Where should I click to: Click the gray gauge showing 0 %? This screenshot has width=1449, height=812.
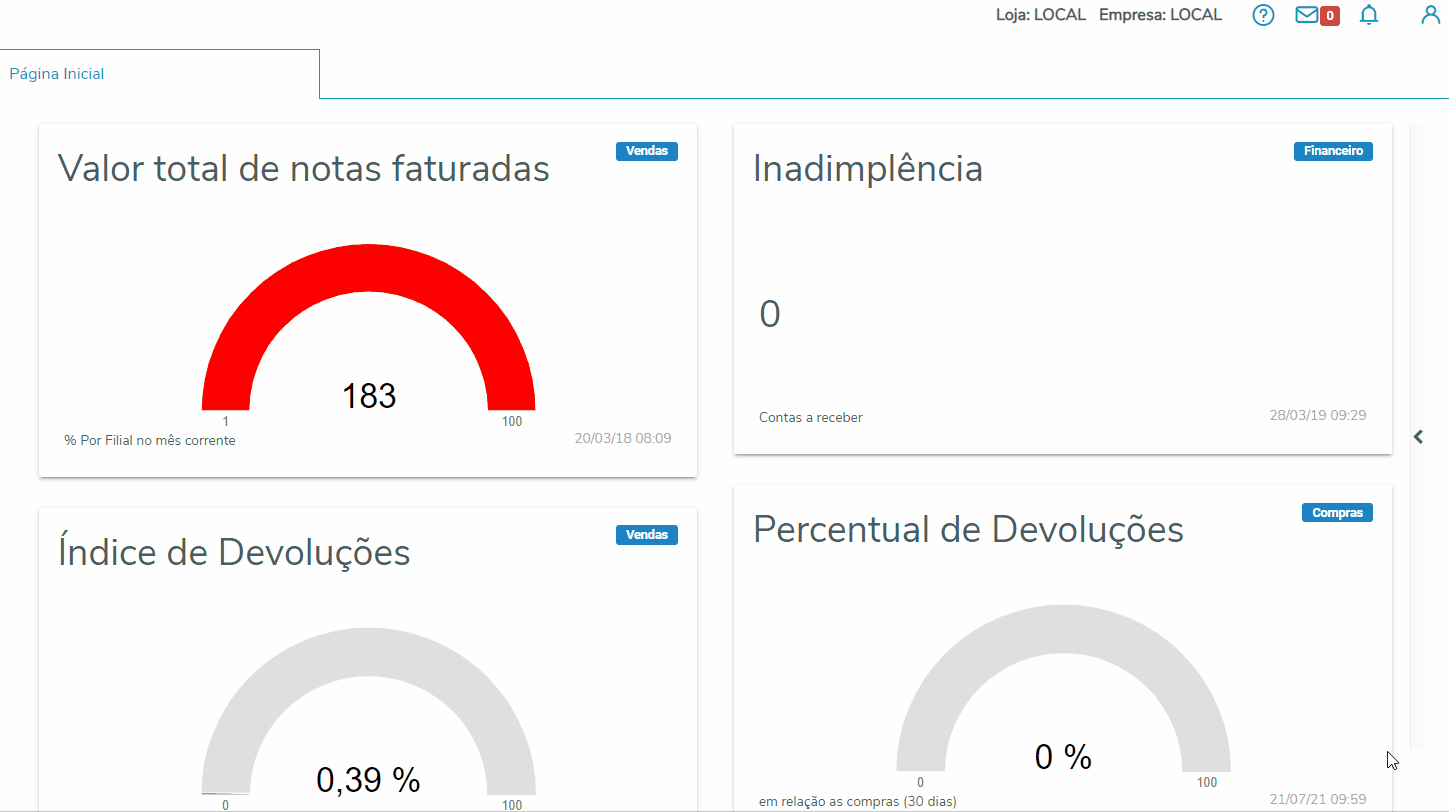(1063, 688)
